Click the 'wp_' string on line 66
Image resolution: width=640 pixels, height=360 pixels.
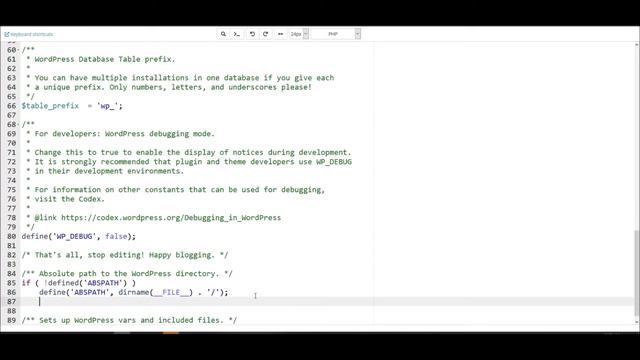107,106
